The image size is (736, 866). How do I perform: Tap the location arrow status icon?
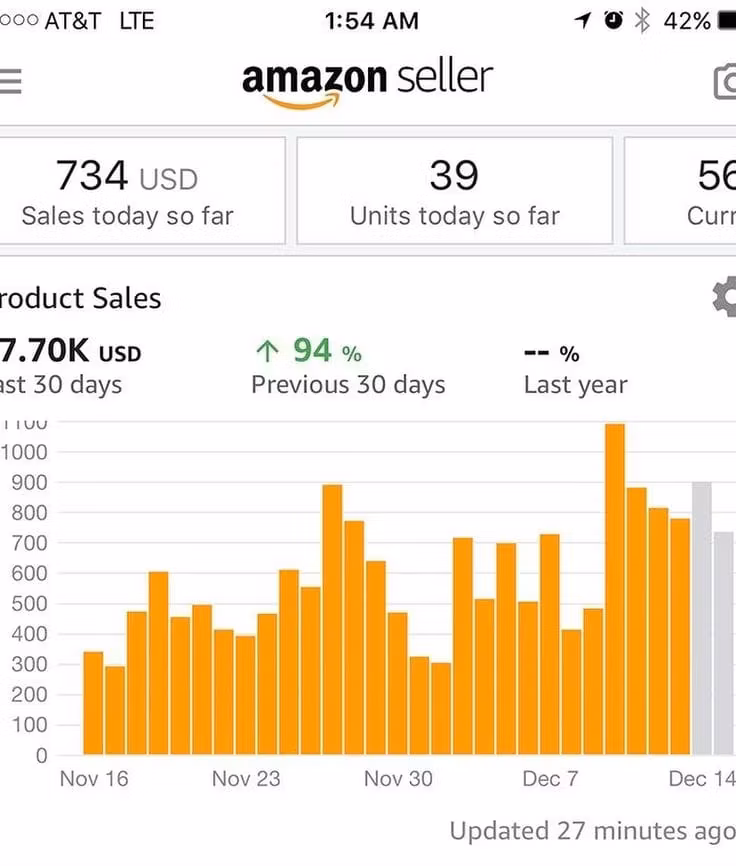tap(583, 21)
